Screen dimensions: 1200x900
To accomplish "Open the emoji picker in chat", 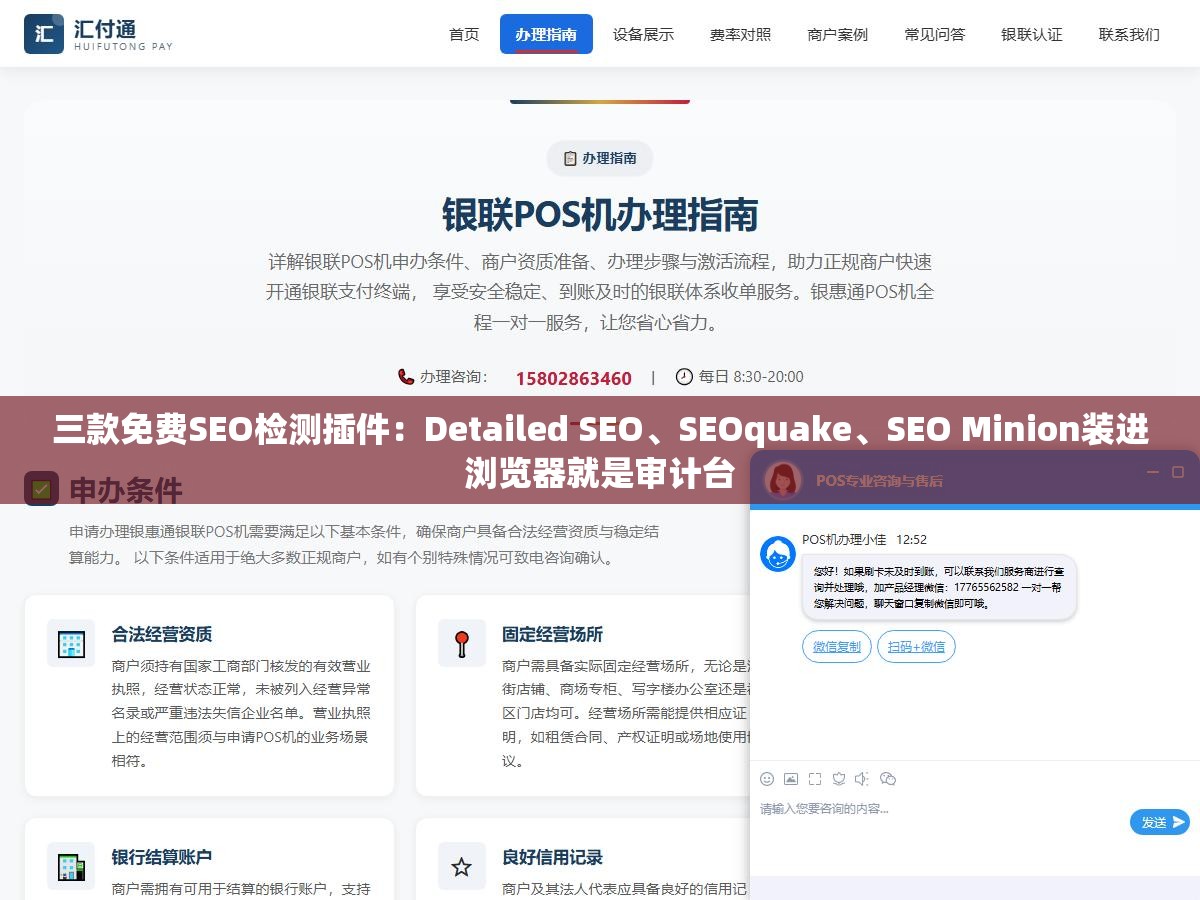I will (767, 779).
